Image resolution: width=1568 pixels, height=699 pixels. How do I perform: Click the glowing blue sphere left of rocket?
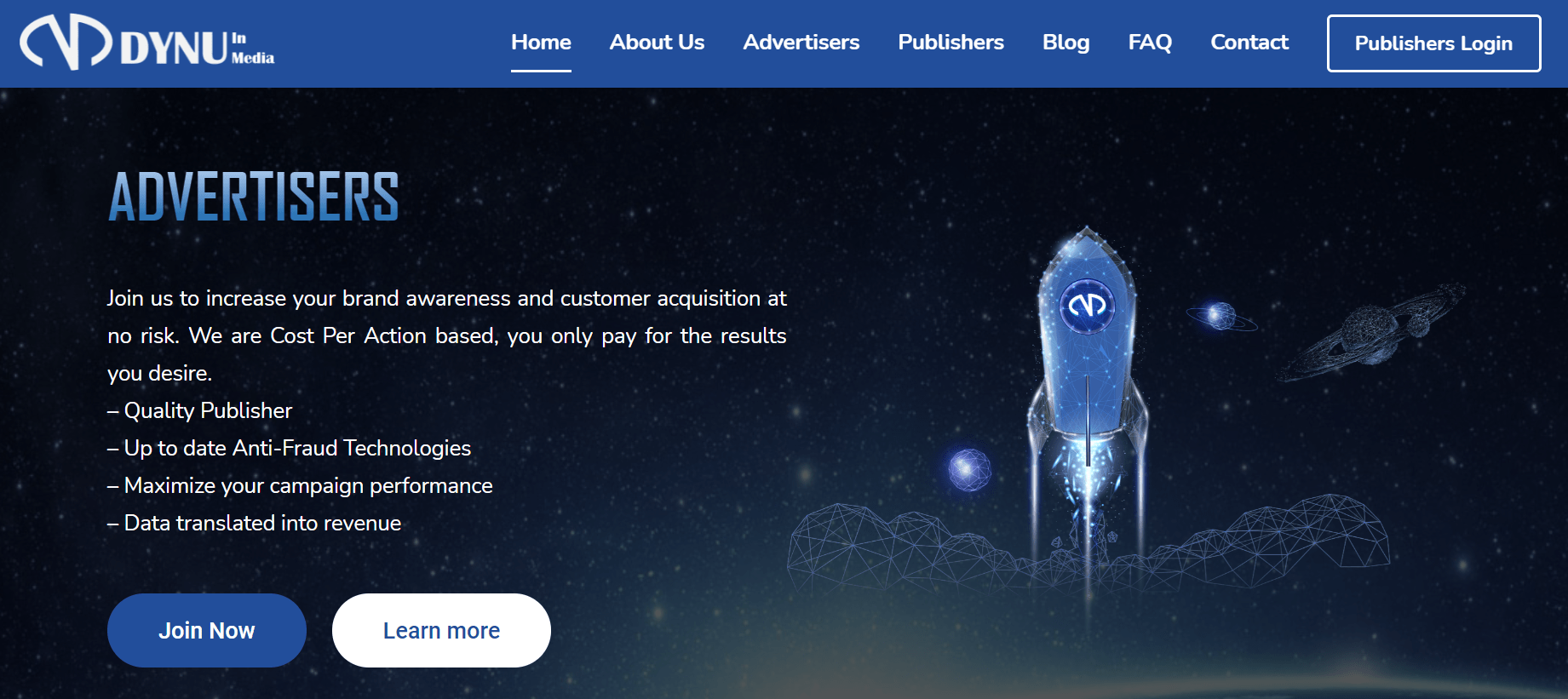(x=970, y=469)
